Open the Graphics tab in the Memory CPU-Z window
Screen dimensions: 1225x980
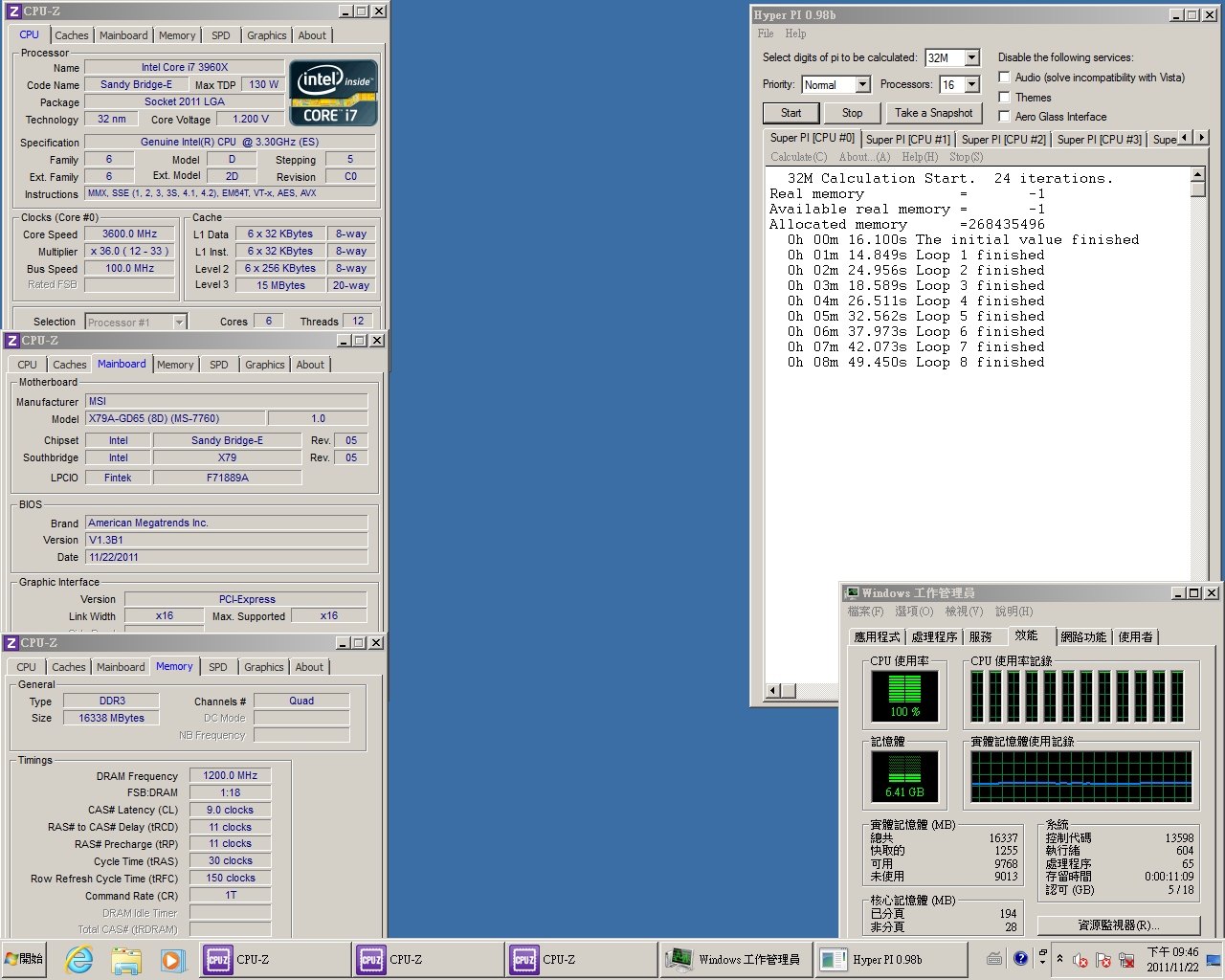[264, 667]
